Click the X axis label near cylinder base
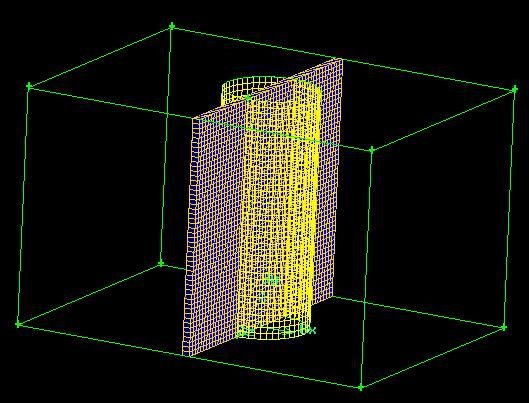529x403 pixels. point(309,330)
